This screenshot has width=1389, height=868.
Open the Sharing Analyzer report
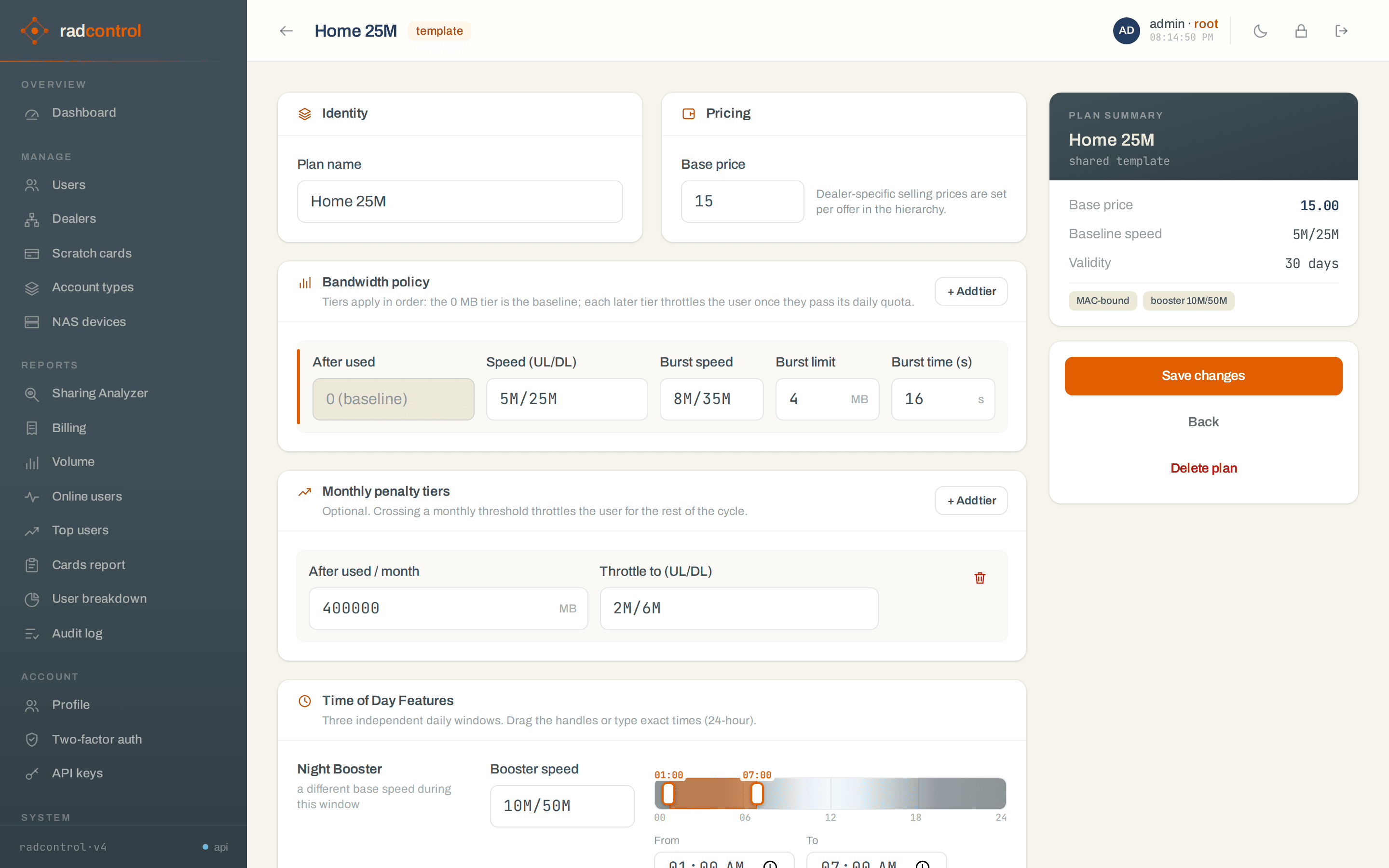click(x=123, y=393)
